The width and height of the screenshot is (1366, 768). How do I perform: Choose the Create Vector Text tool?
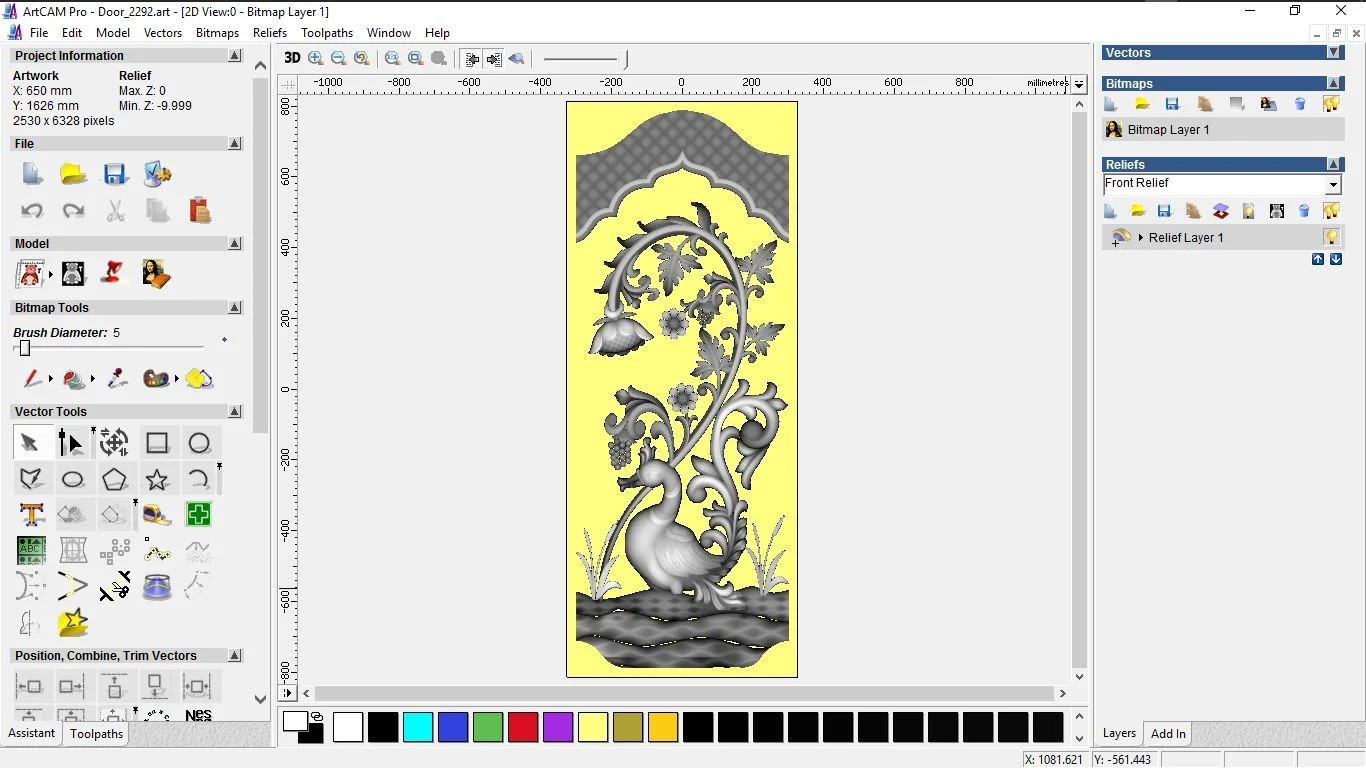(x=31, y=515)
